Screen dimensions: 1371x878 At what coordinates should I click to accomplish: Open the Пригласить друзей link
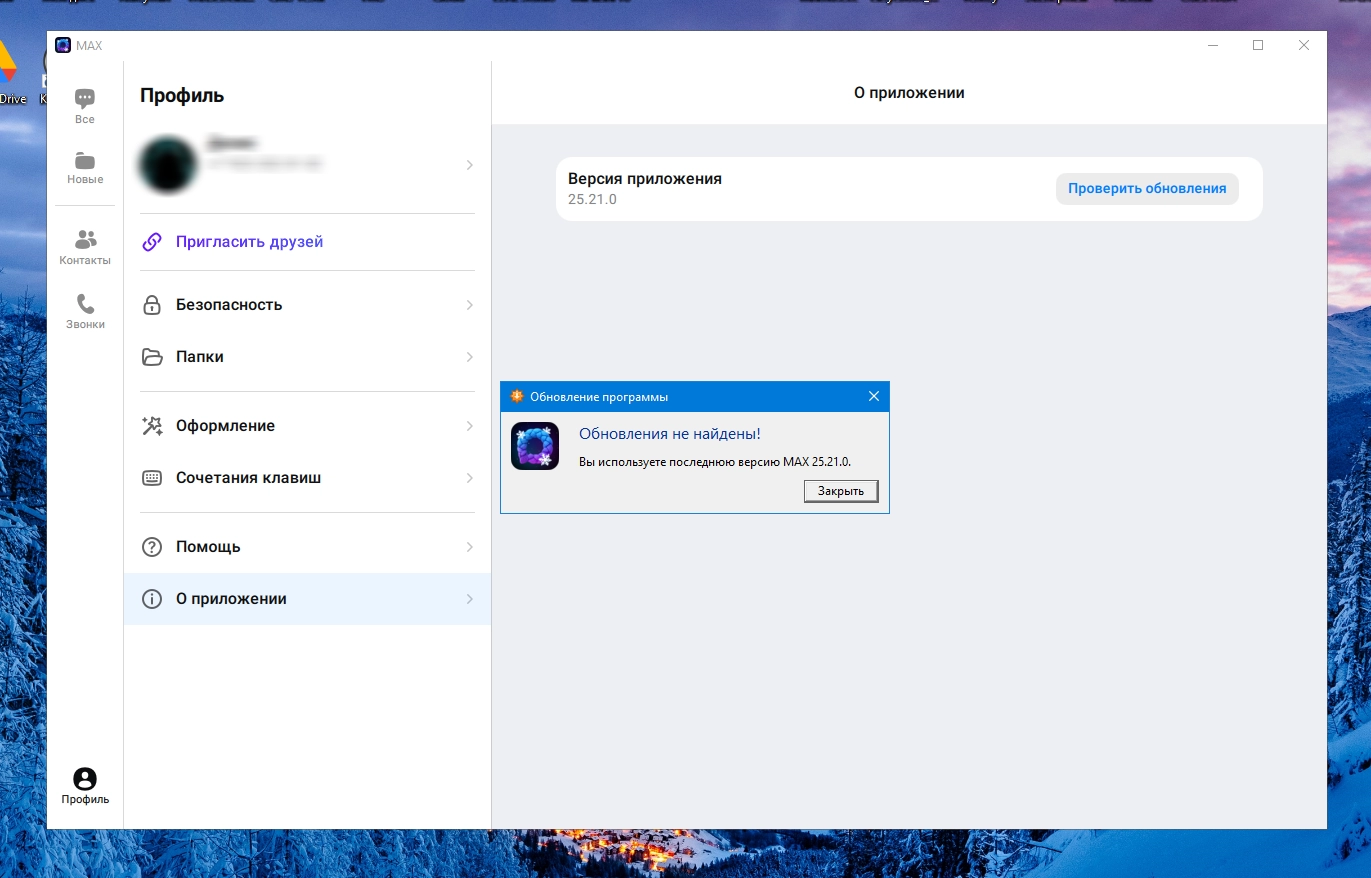tap(249, 242)
